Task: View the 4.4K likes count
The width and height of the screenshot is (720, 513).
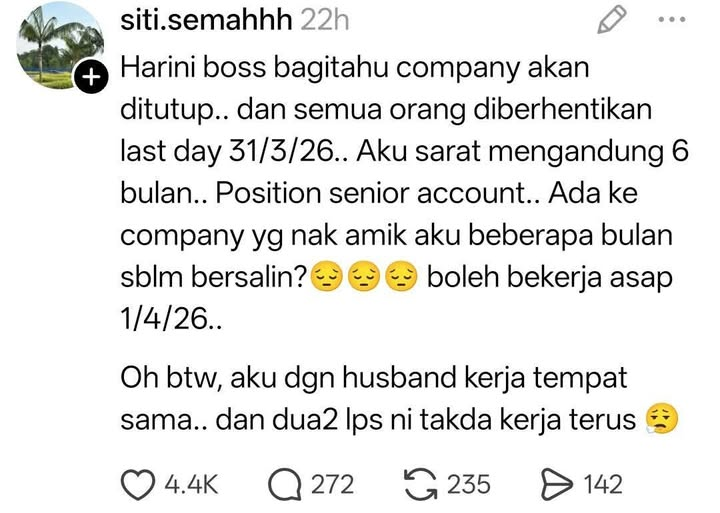Action: tap(191, 485)
